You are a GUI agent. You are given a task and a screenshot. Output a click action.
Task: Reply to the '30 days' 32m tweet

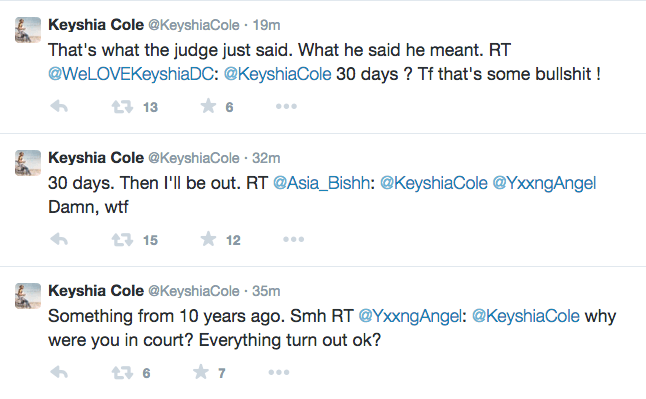click(59, 239)
